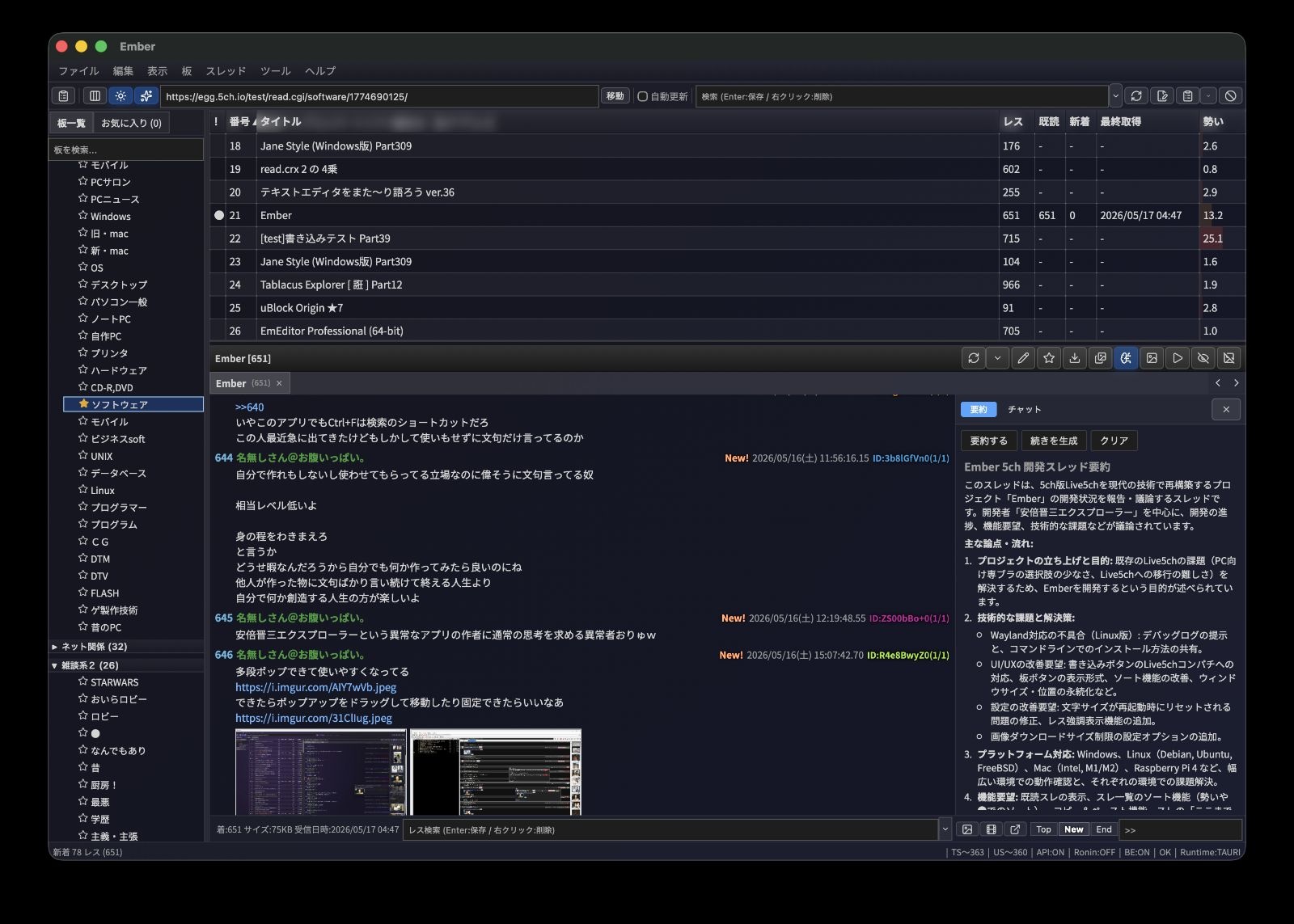Image resolution: width=1294 pixels, height=924 pixels.
Task: Toggle the crossed-out image icon
Action: pos(1229,358)
